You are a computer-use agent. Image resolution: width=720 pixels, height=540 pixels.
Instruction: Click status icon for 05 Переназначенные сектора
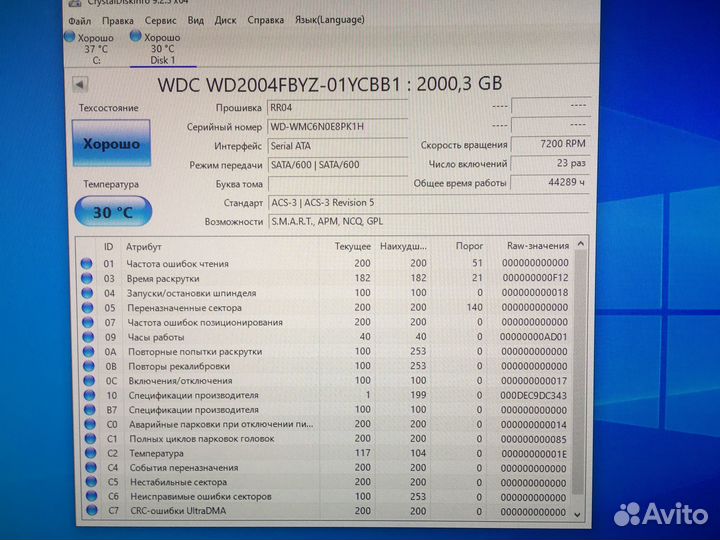[87, 308]
